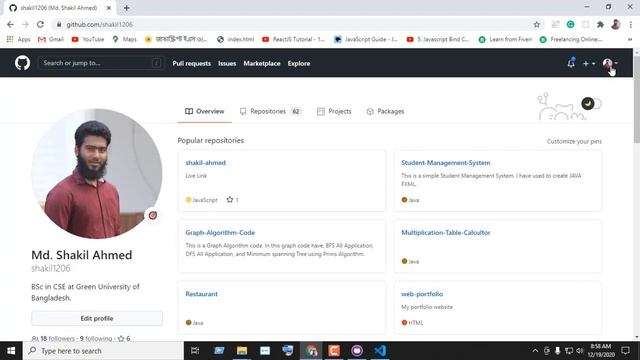This screenshot has height=360, width=640.
Task: Switch to Chrome on the taskbar
Action: click(311, 351)
